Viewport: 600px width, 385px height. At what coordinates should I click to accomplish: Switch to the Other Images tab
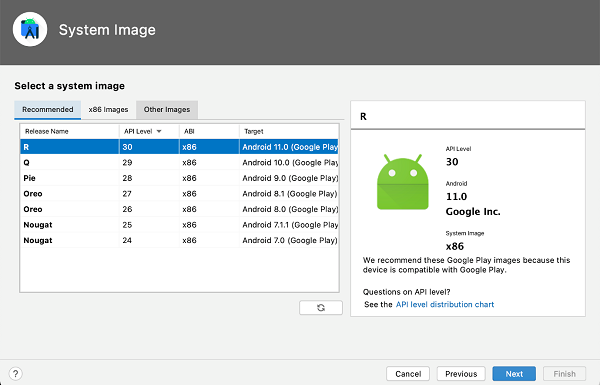[167, 109]
